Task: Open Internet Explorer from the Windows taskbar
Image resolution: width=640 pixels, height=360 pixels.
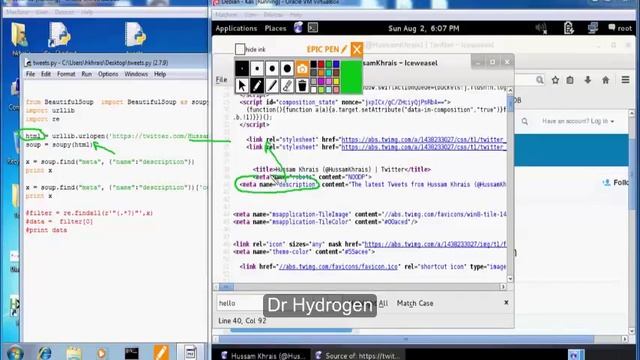Action: point(44,353)
